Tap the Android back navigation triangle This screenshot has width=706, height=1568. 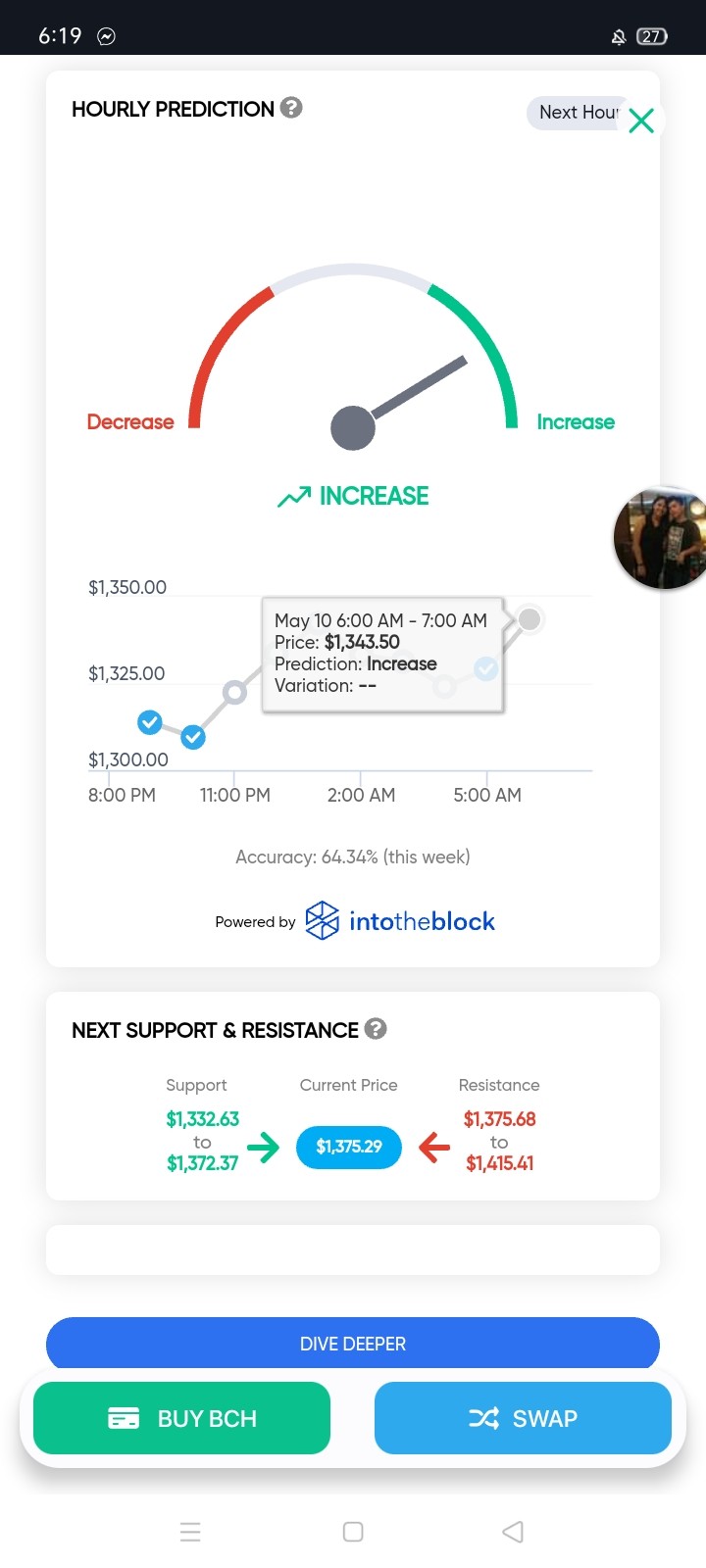513,1532
